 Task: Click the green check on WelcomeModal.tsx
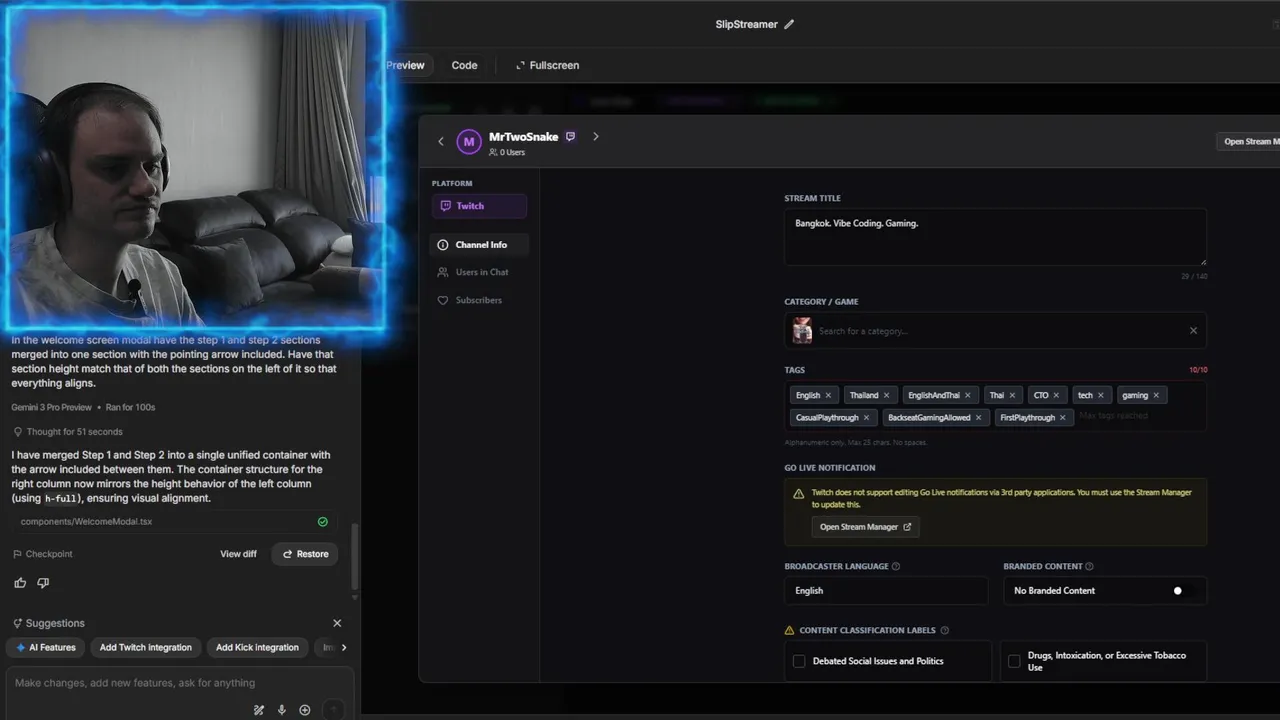(x=323, y=522)
